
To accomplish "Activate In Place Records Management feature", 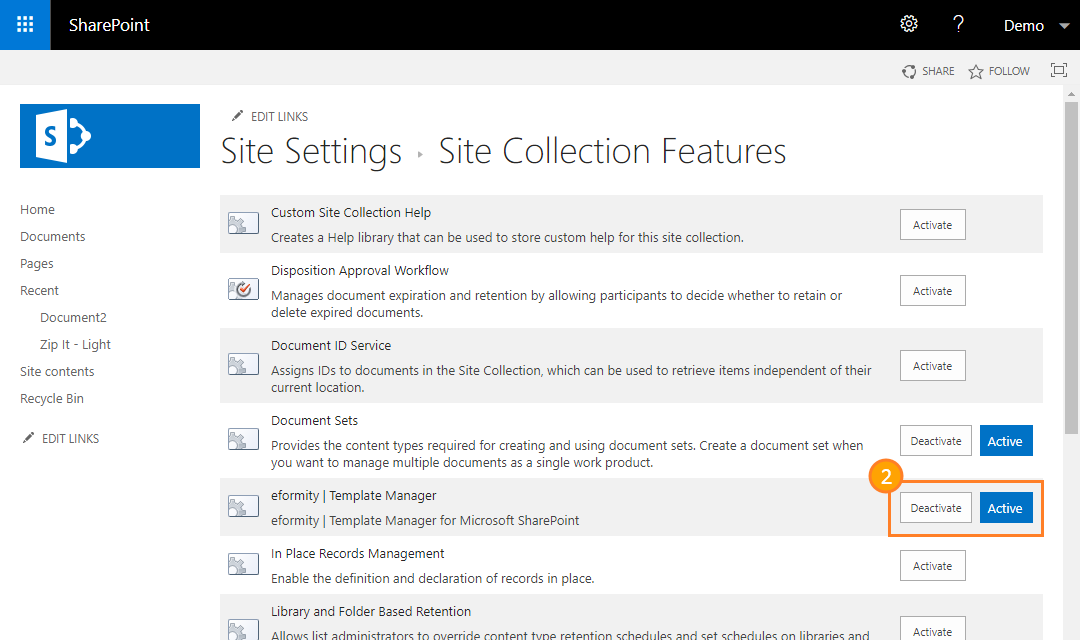I will (x=933, y=566).
